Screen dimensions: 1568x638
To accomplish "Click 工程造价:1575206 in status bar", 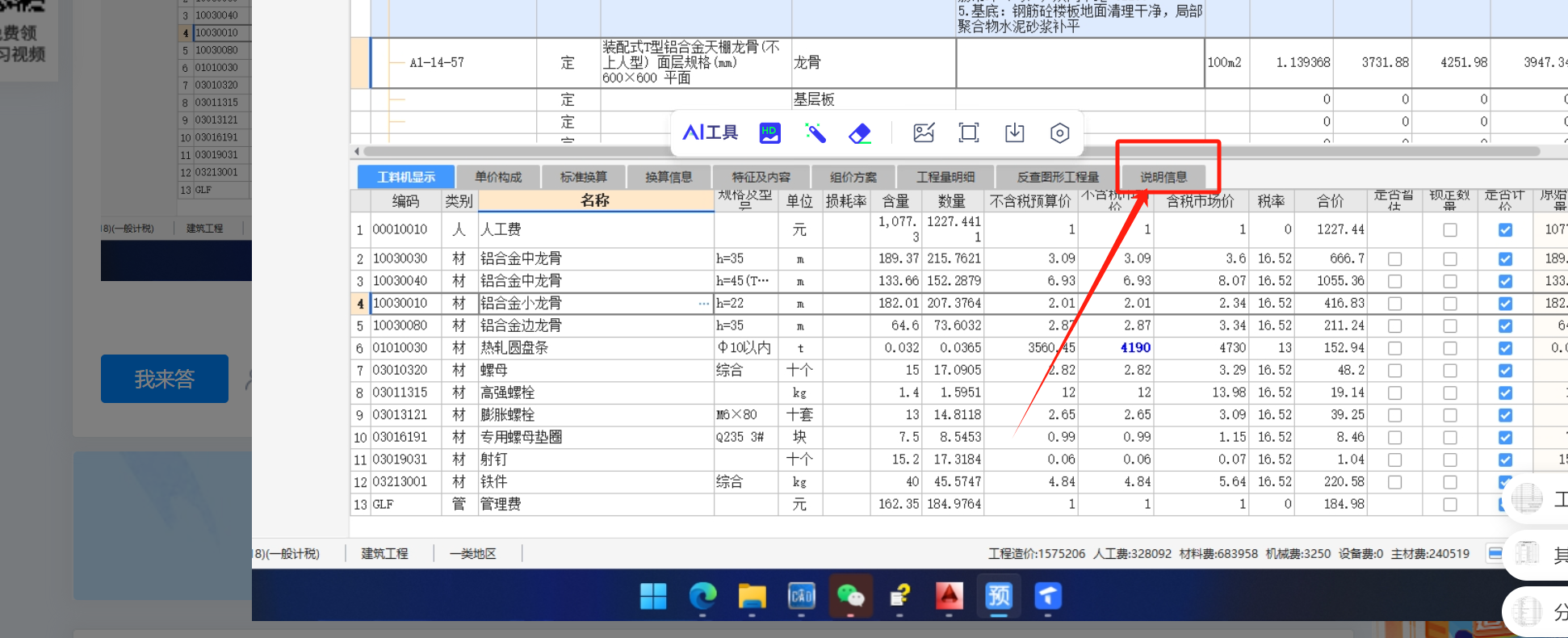I will click(x=1037, y=554).
